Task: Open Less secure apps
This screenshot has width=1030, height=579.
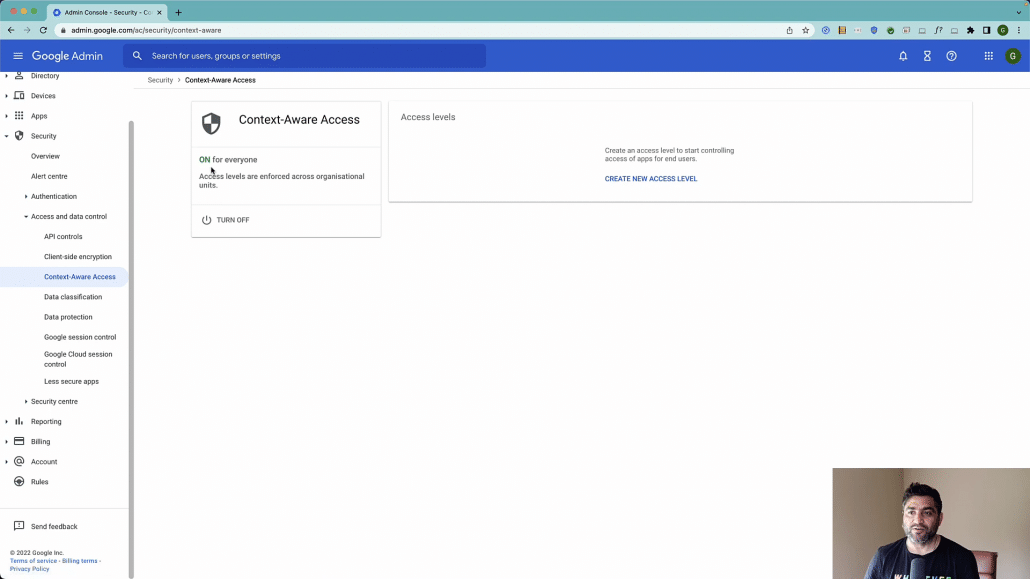Action: click(x=72, y=381)
